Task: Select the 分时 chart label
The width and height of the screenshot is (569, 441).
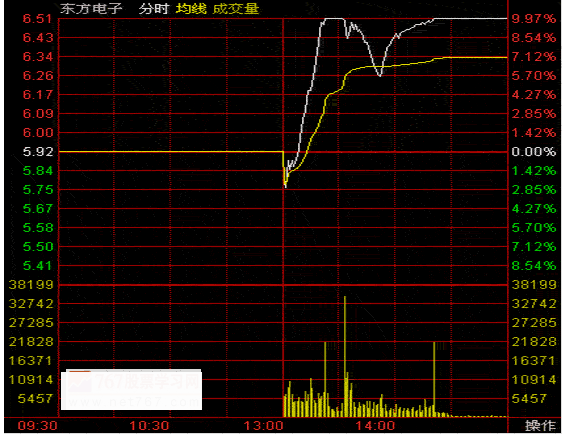Action: [154, 8]
